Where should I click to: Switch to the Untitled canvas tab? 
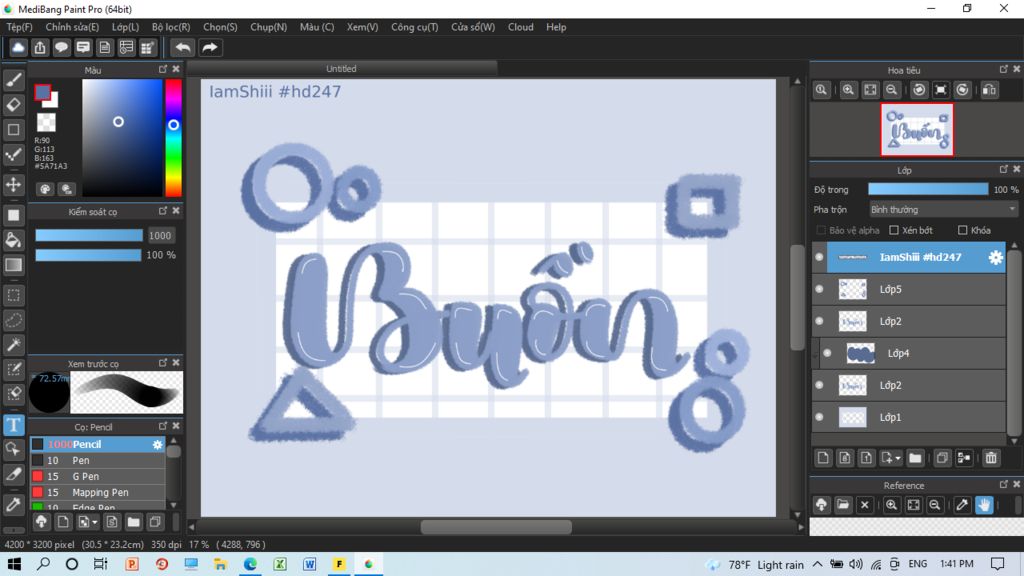pos(342,69)
